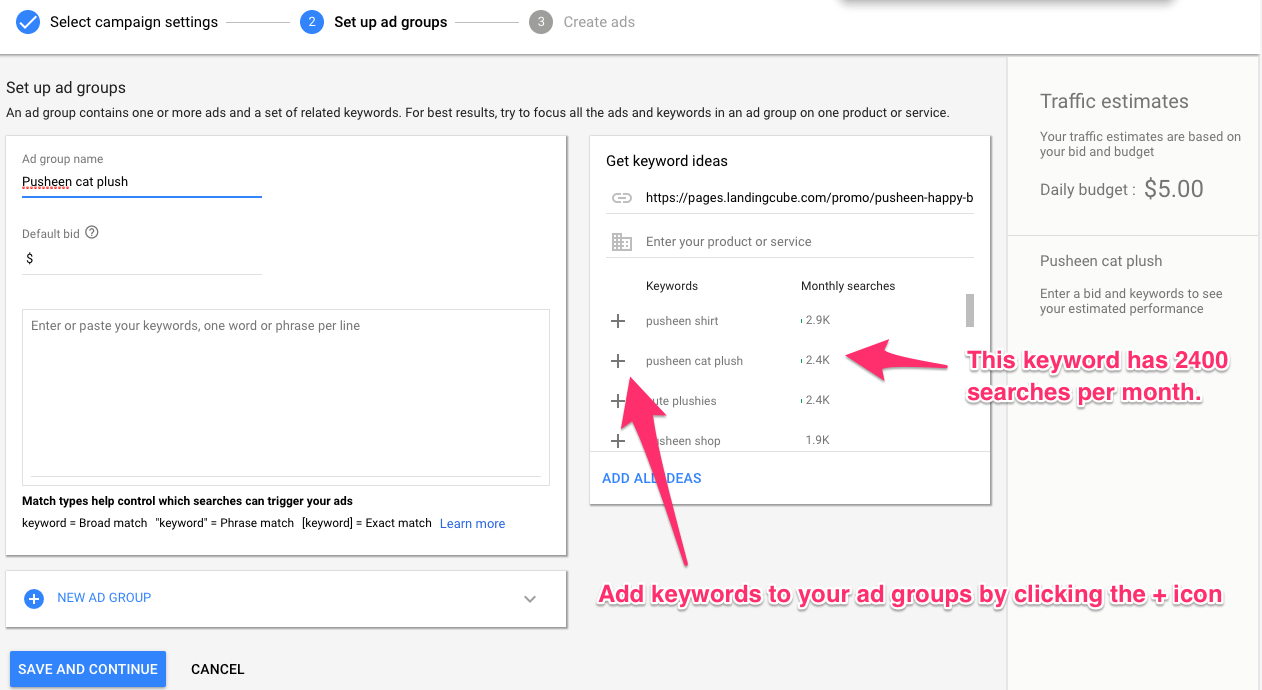Click Add All Ideas link

[652, 478]
